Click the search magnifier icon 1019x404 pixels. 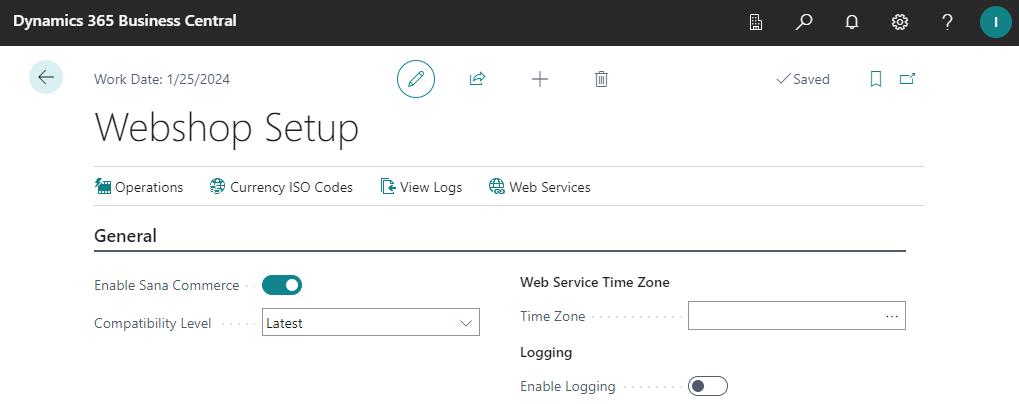(x=804, y=22)
